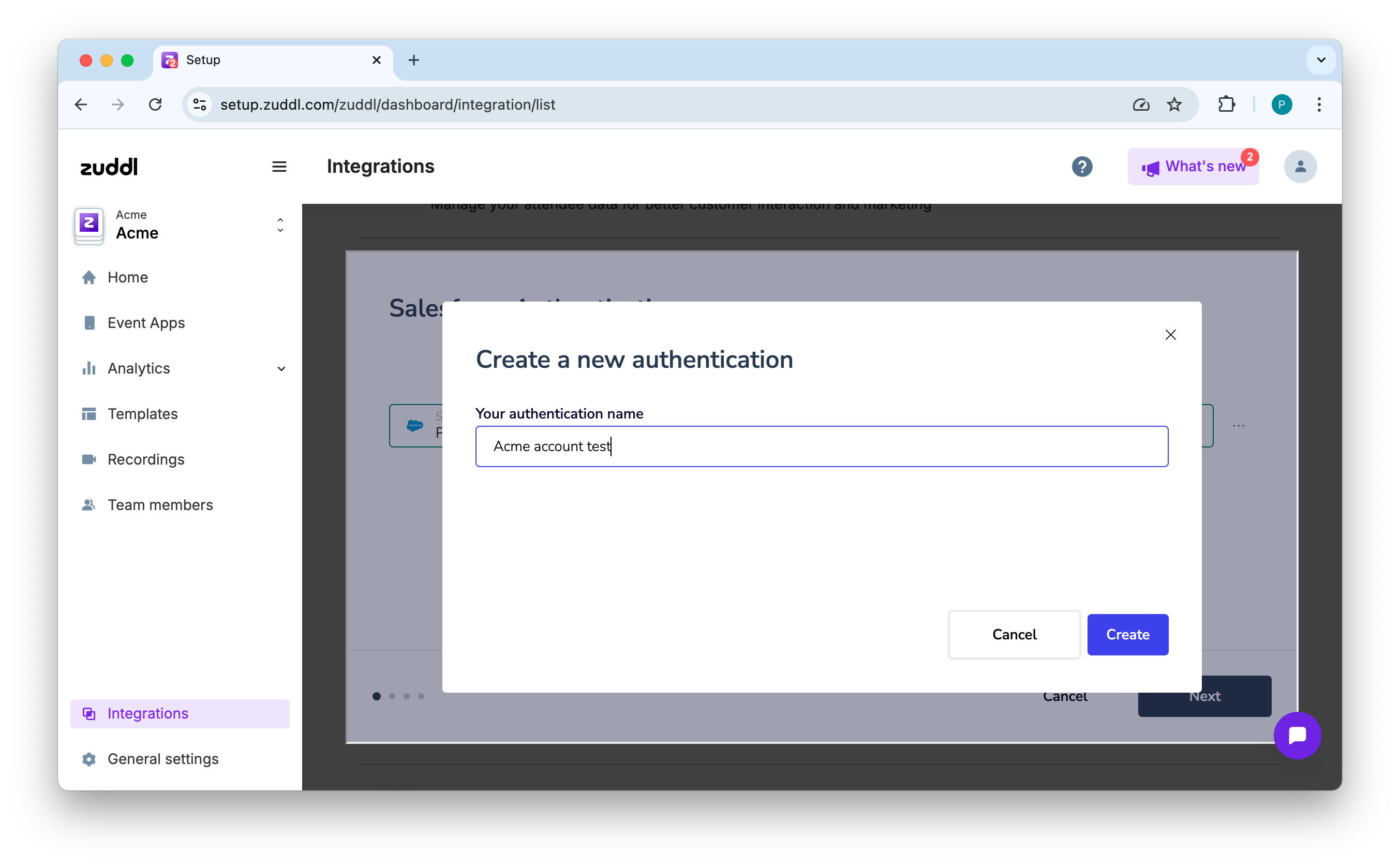Viewport: 1400px width, 867px height.
Task: Open the chat support bubble
Action: tap(1297, 735)
